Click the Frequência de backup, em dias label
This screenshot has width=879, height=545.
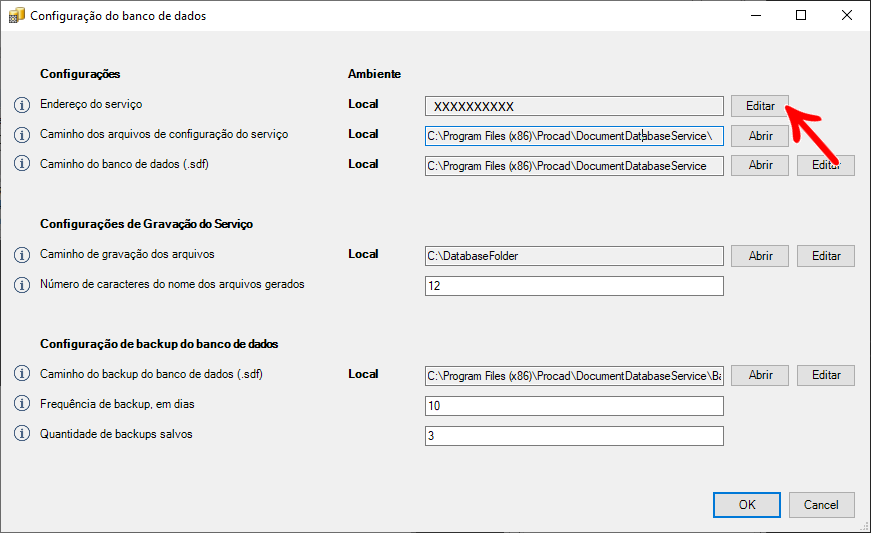point(117,404)
